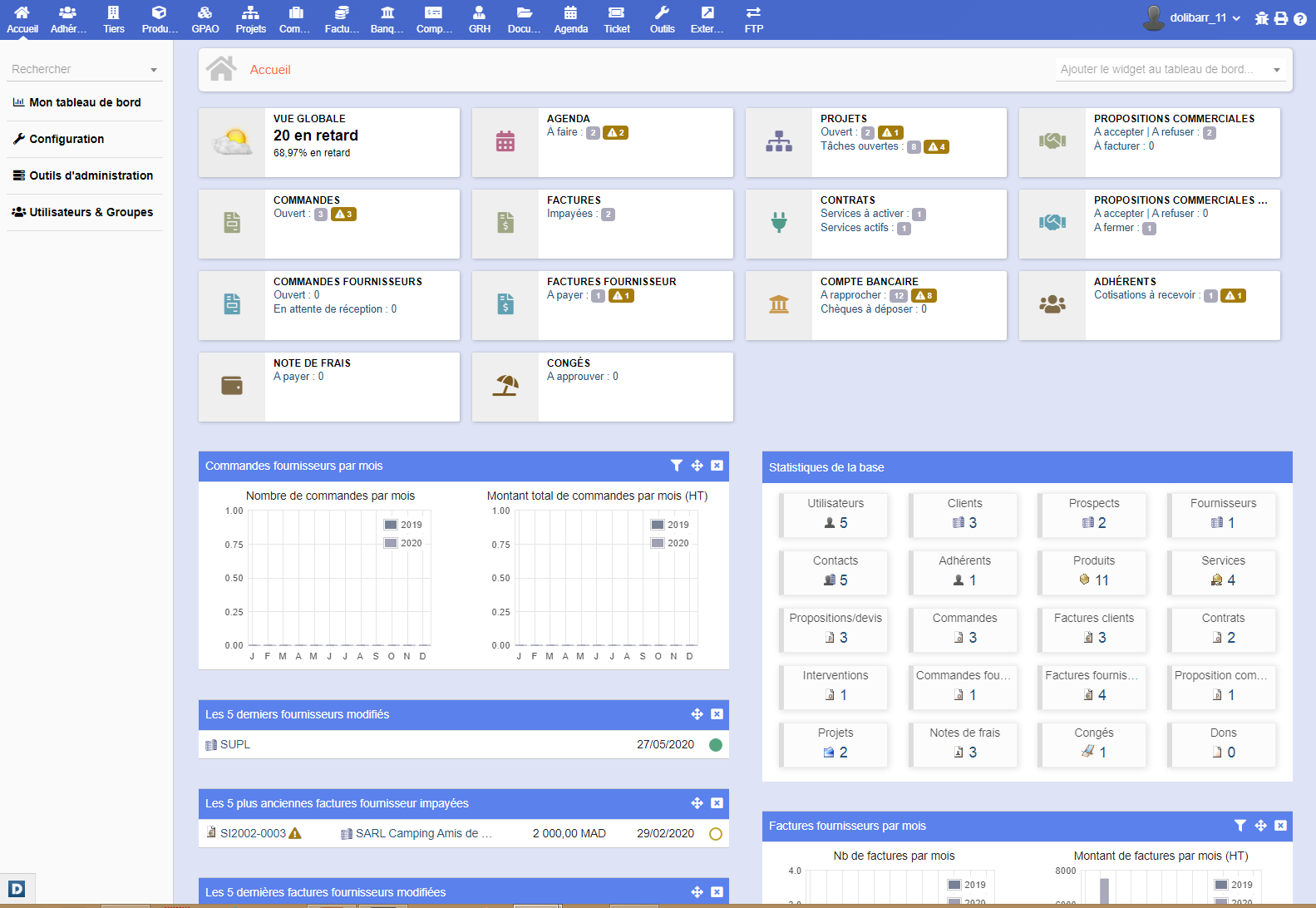
Task: Open Configuration in the left sidebar
Action: coord(67,139)
